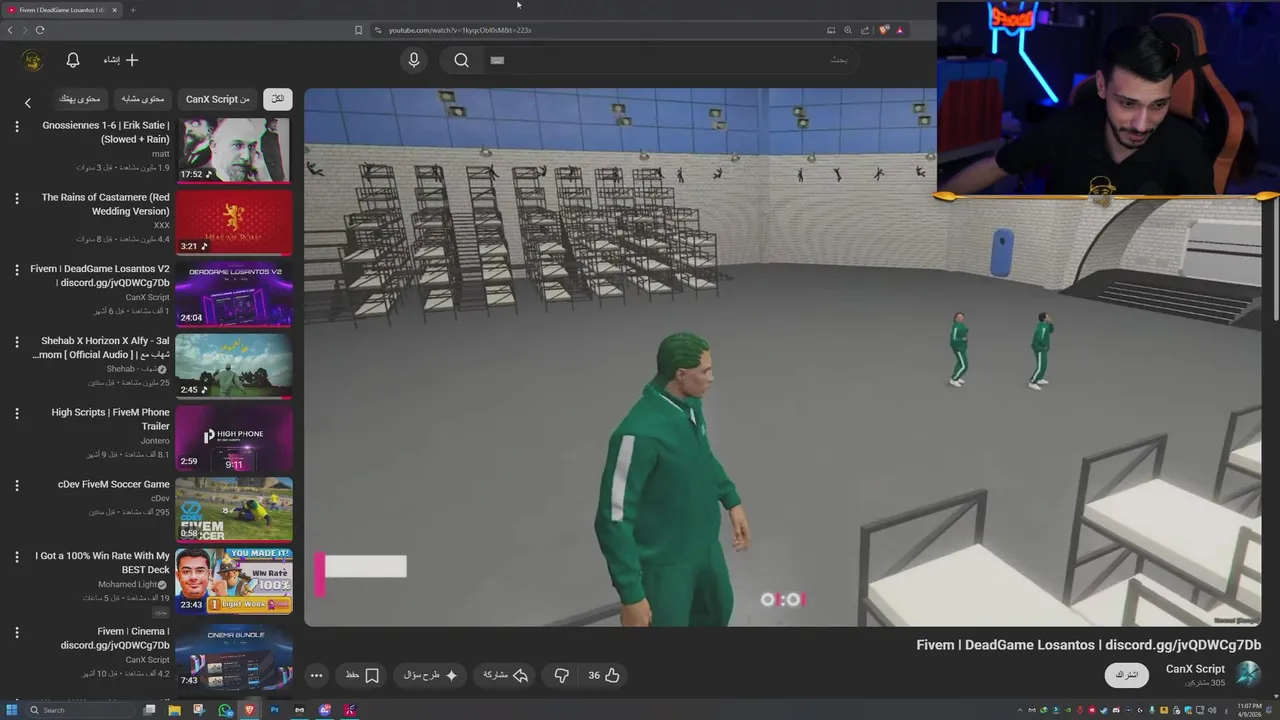Open options menu for DeadGame Losantos V2
This screenshot has height=720, width=1280.
pyautogui.click(x=16, y=270)
